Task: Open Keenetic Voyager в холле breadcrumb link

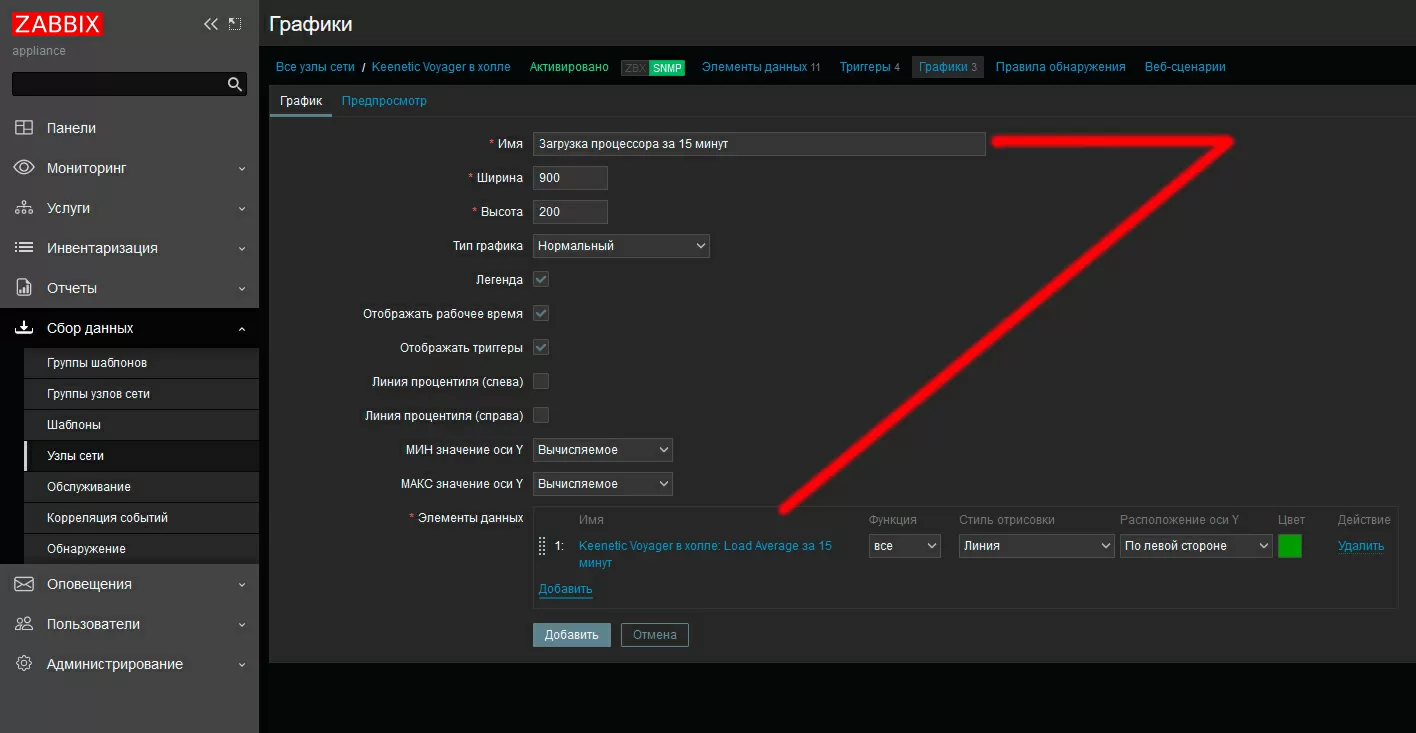Action: click(x=441, y=67)
